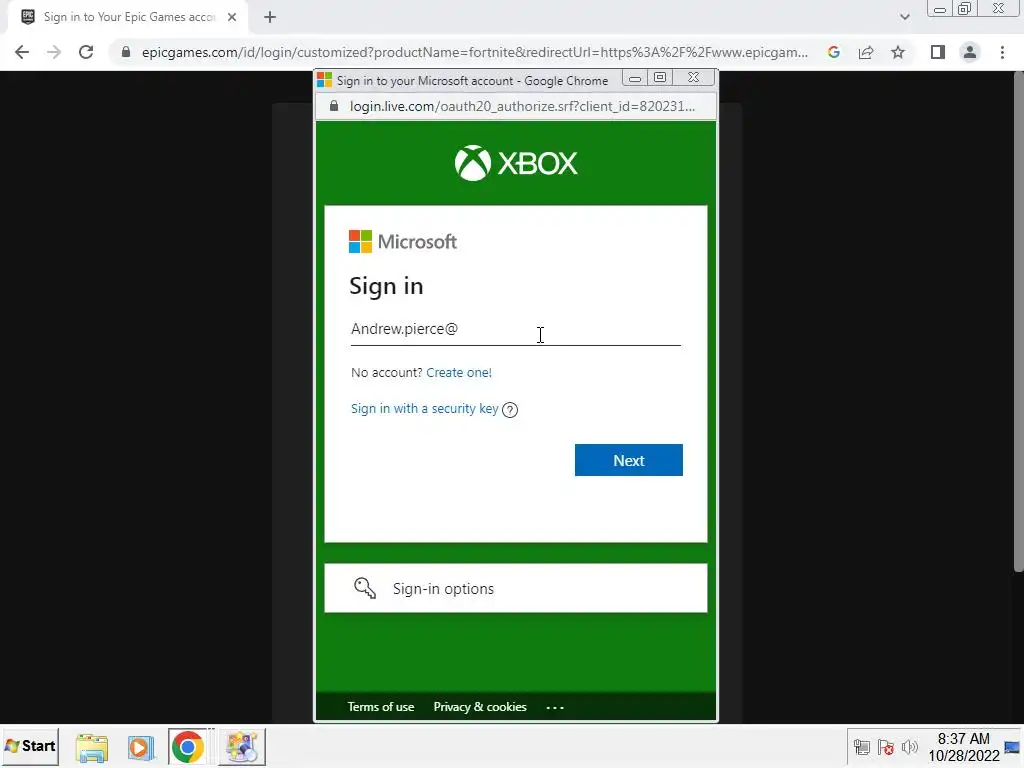Open File Explorer from the taskbar
Screen dimensions: 1024x768
(x=91, y=747)
